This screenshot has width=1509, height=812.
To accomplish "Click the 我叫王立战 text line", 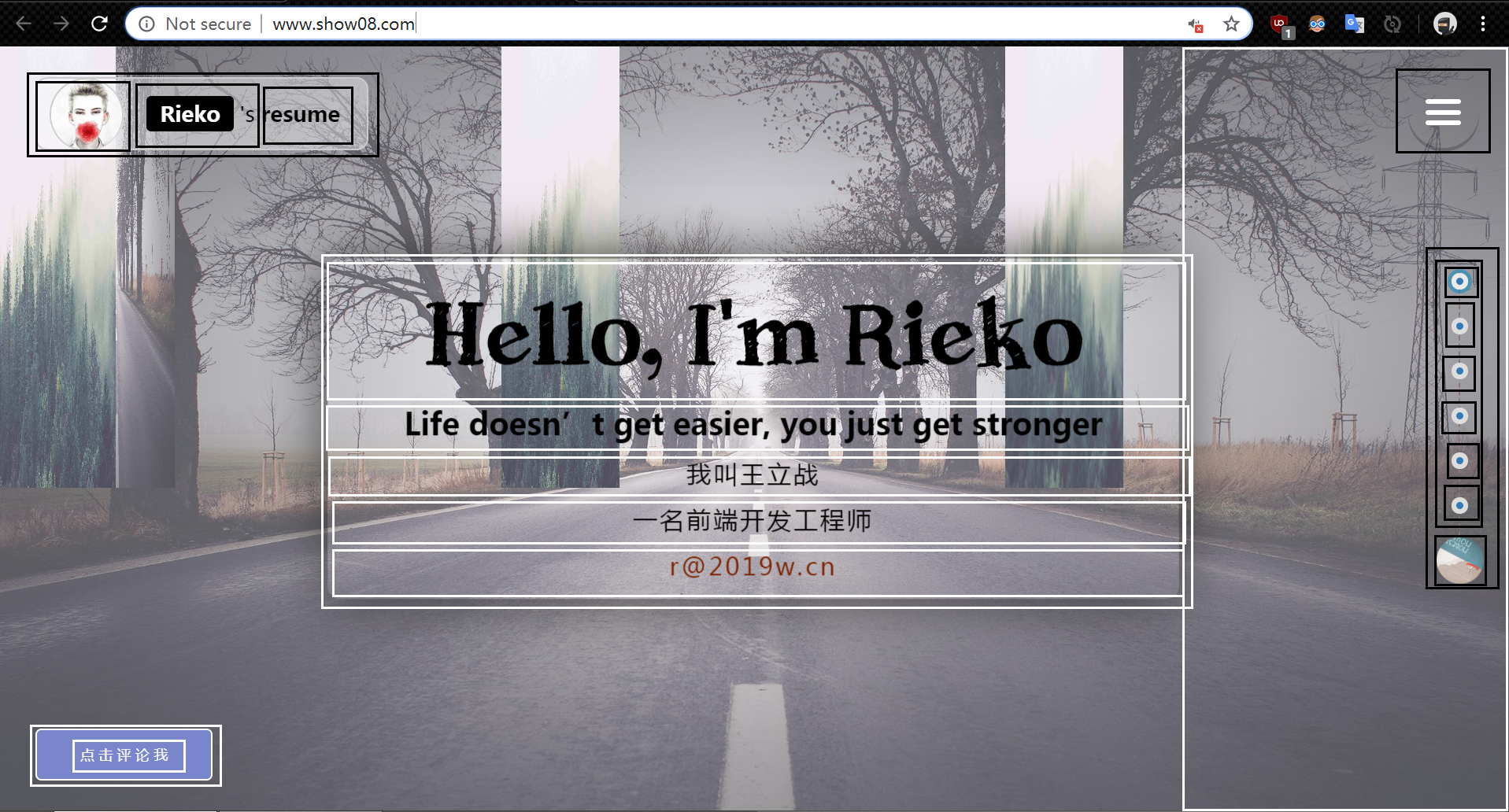I will [753, 475].
